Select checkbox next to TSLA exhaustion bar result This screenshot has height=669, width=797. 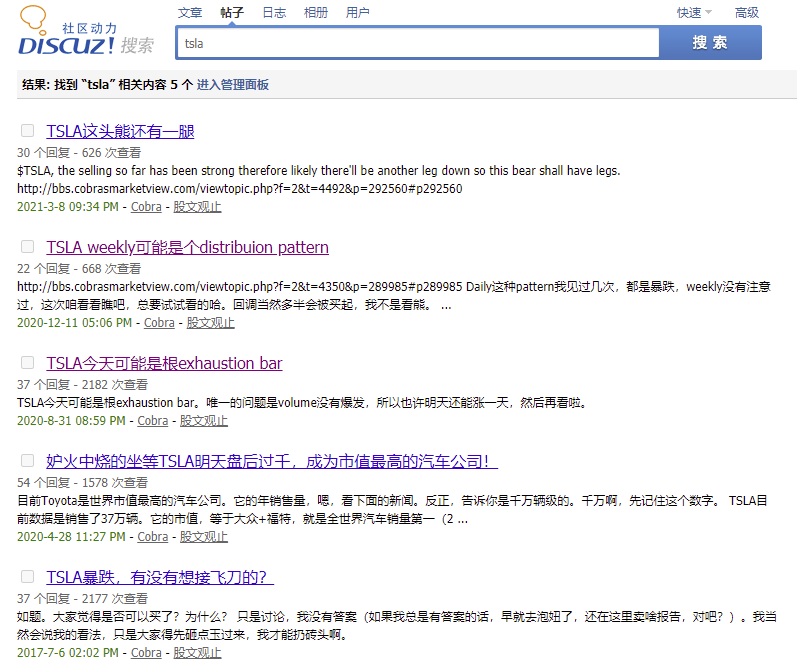coord(28,362)
